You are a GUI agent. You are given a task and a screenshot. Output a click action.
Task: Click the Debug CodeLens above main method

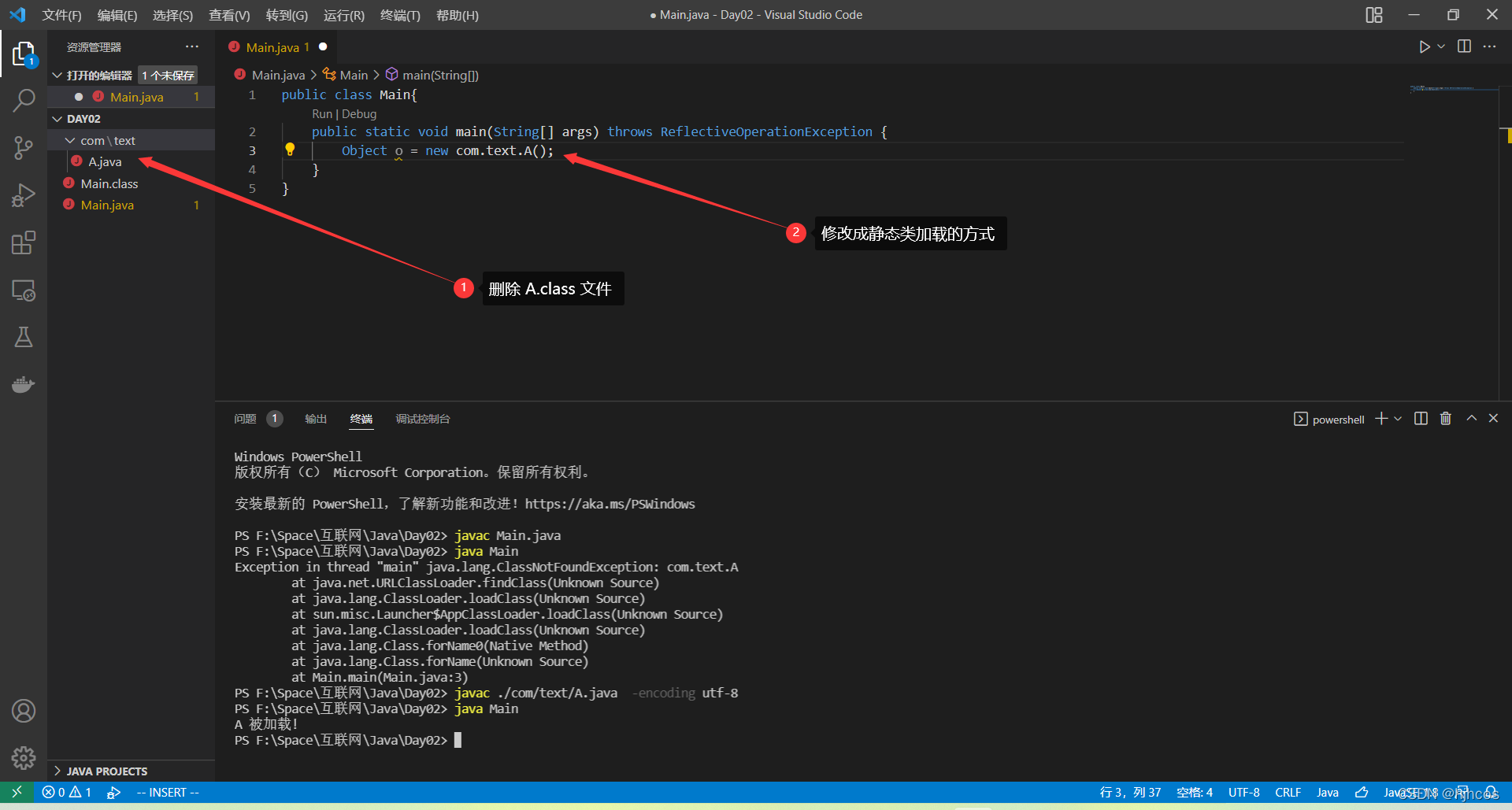point(359,114)
